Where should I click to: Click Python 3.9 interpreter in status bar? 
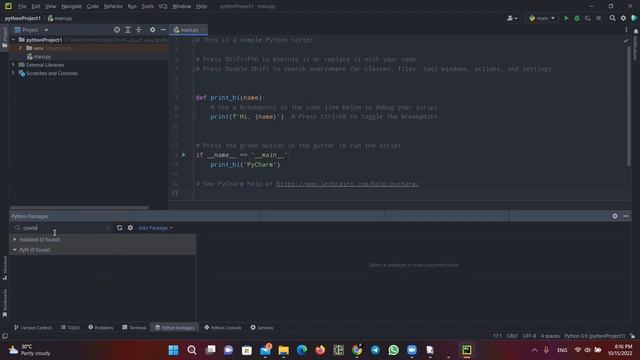(594, 336)
